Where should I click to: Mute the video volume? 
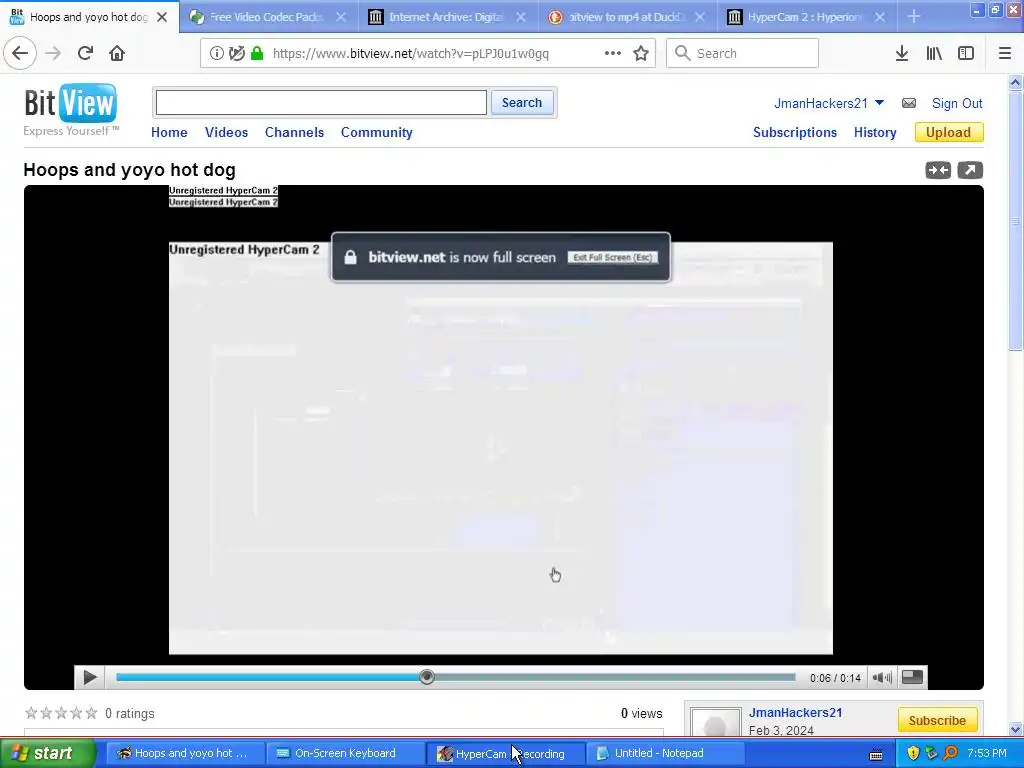pos(882,678)
